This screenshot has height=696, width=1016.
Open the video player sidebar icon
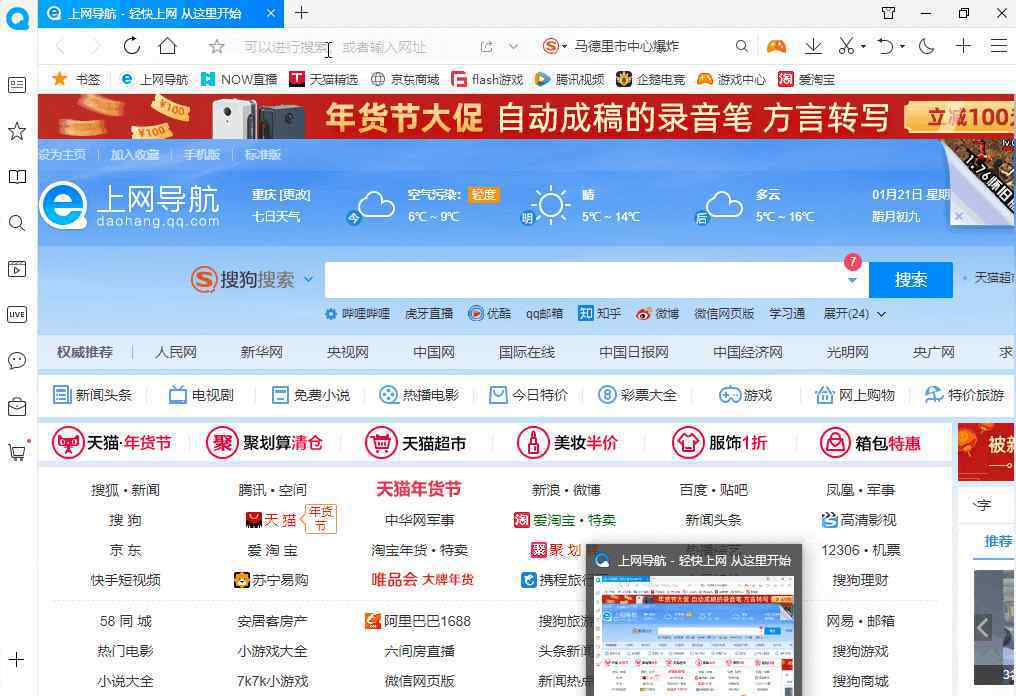tap(17, 269)
